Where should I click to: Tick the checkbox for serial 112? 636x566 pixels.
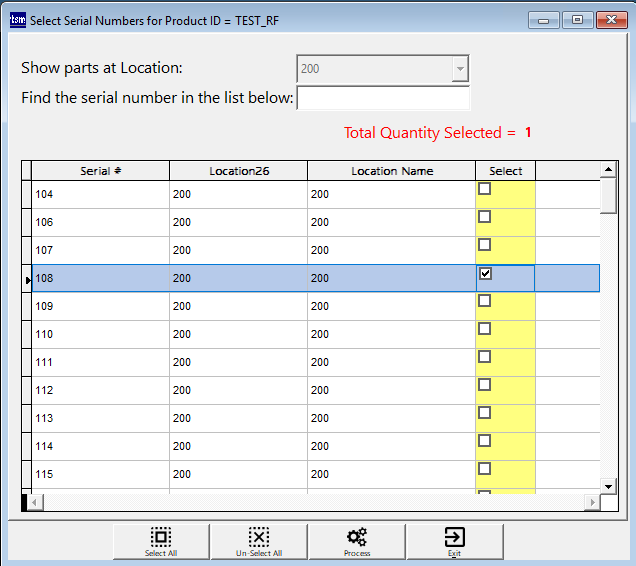pyautogui.click(x=485, y=385)
